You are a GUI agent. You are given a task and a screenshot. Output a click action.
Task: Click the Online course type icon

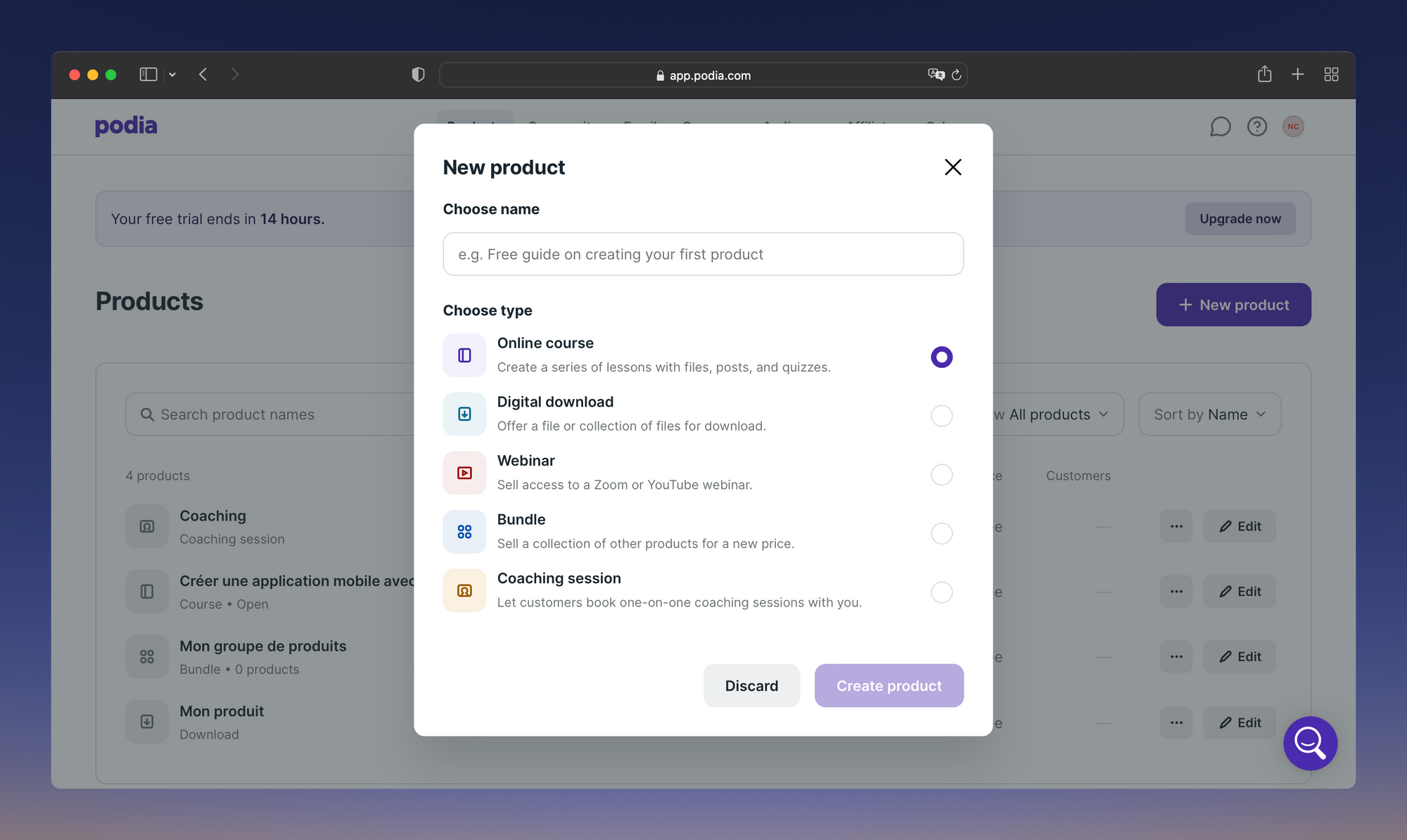coord(464,355)
